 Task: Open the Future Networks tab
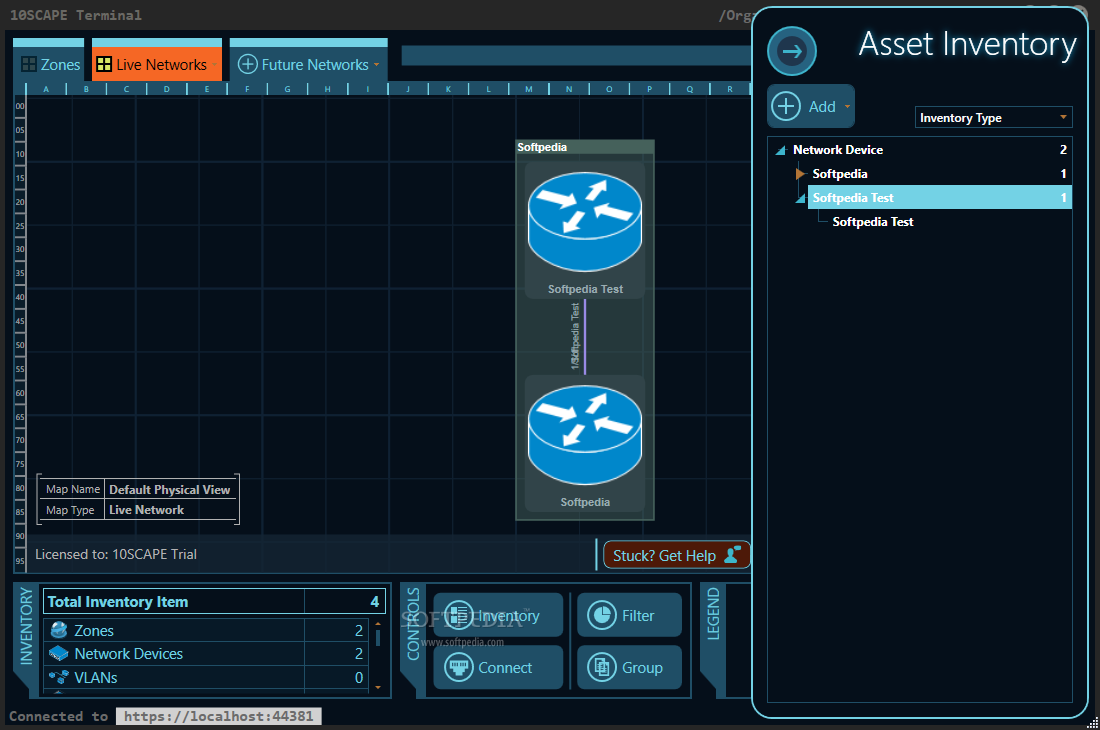(309, 64)
